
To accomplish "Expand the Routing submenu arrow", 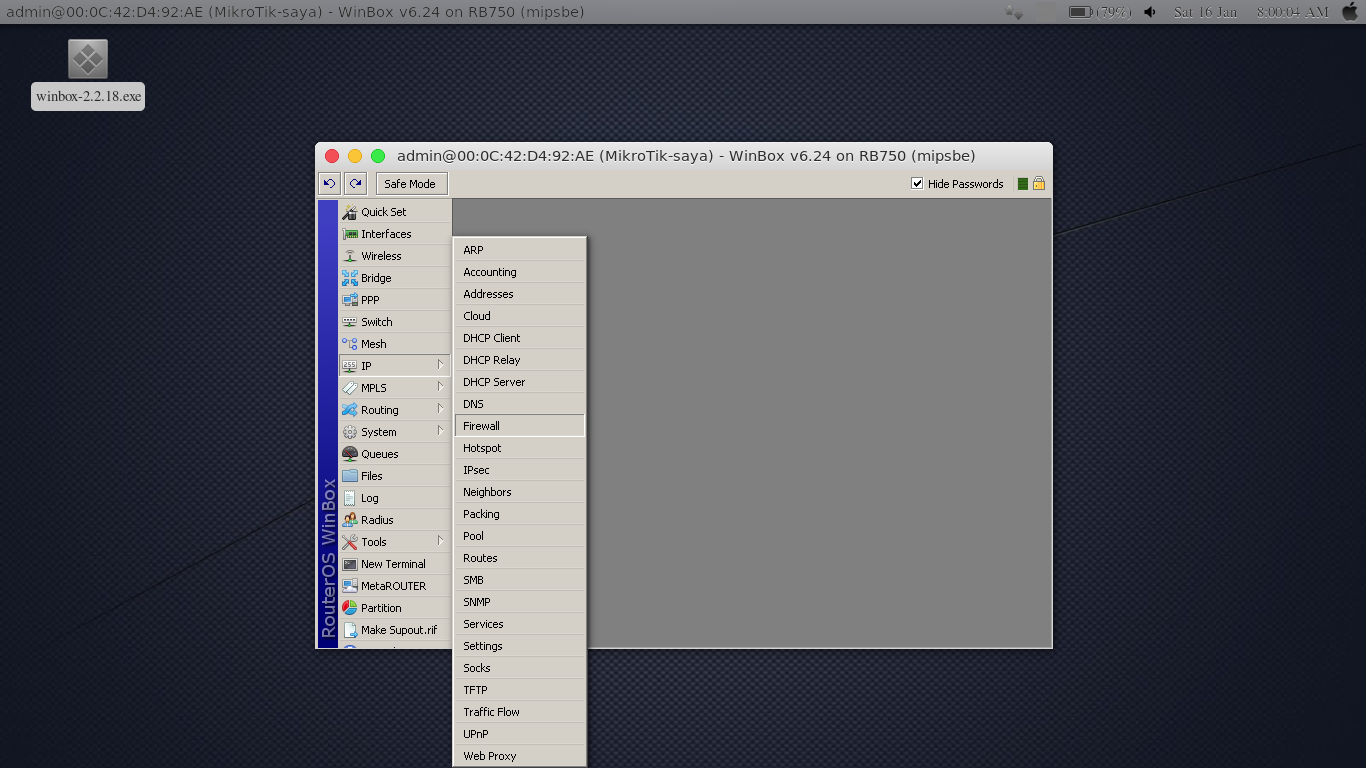I will (440, 409).
